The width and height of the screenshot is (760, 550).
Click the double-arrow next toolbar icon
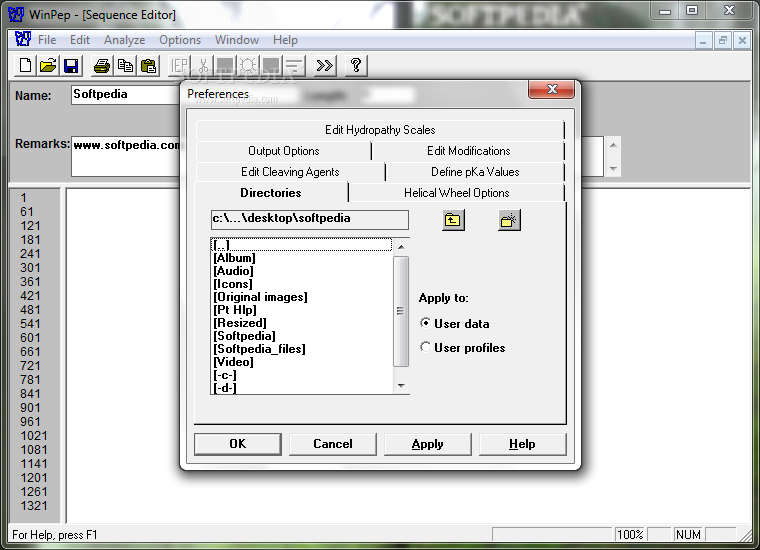point(325,65)
